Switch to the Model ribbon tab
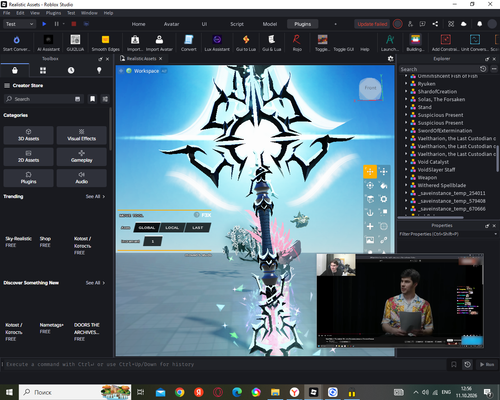This screenshot has height=400, width=500. 270,24
